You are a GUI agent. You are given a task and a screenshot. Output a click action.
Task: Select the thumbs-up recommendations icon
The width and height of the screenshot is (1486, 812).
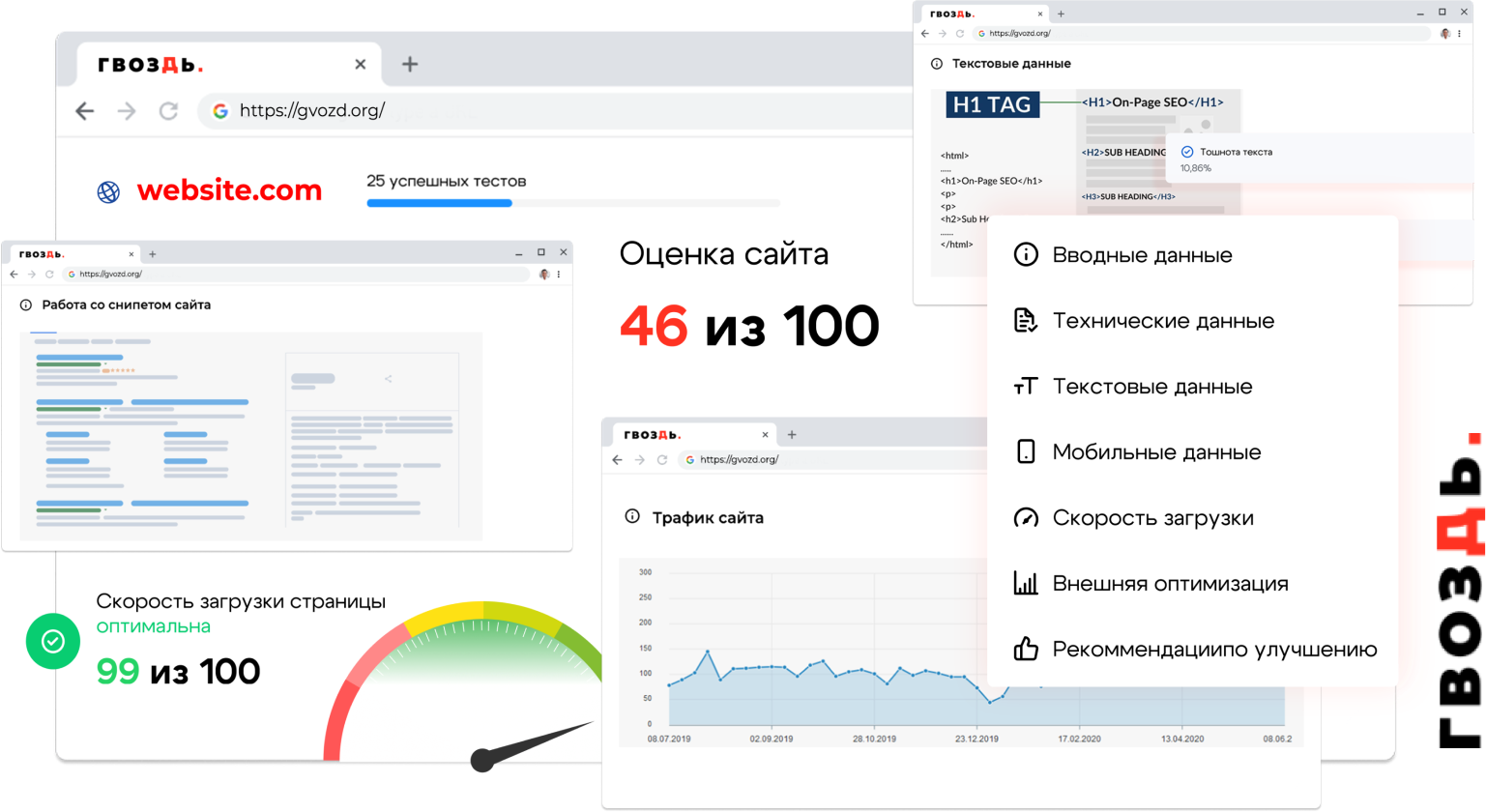[1026, 649]
